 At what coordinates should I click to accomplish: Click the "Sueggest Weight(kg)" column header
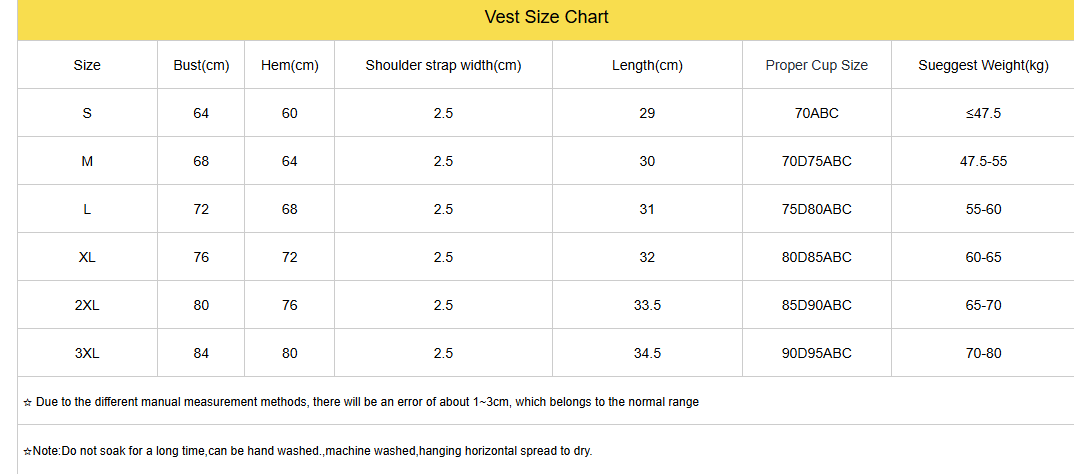click(983, 66)
